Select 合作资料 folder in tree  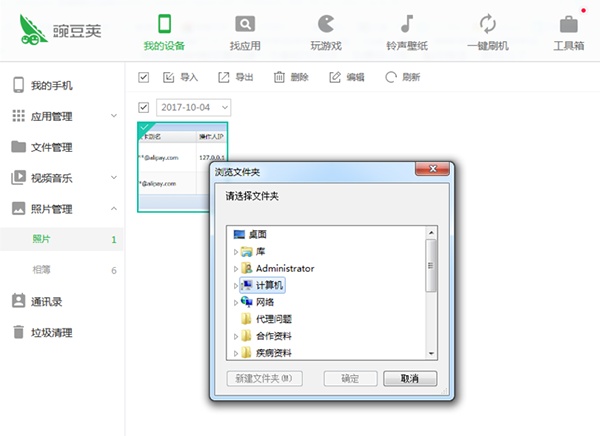(266, 336)
